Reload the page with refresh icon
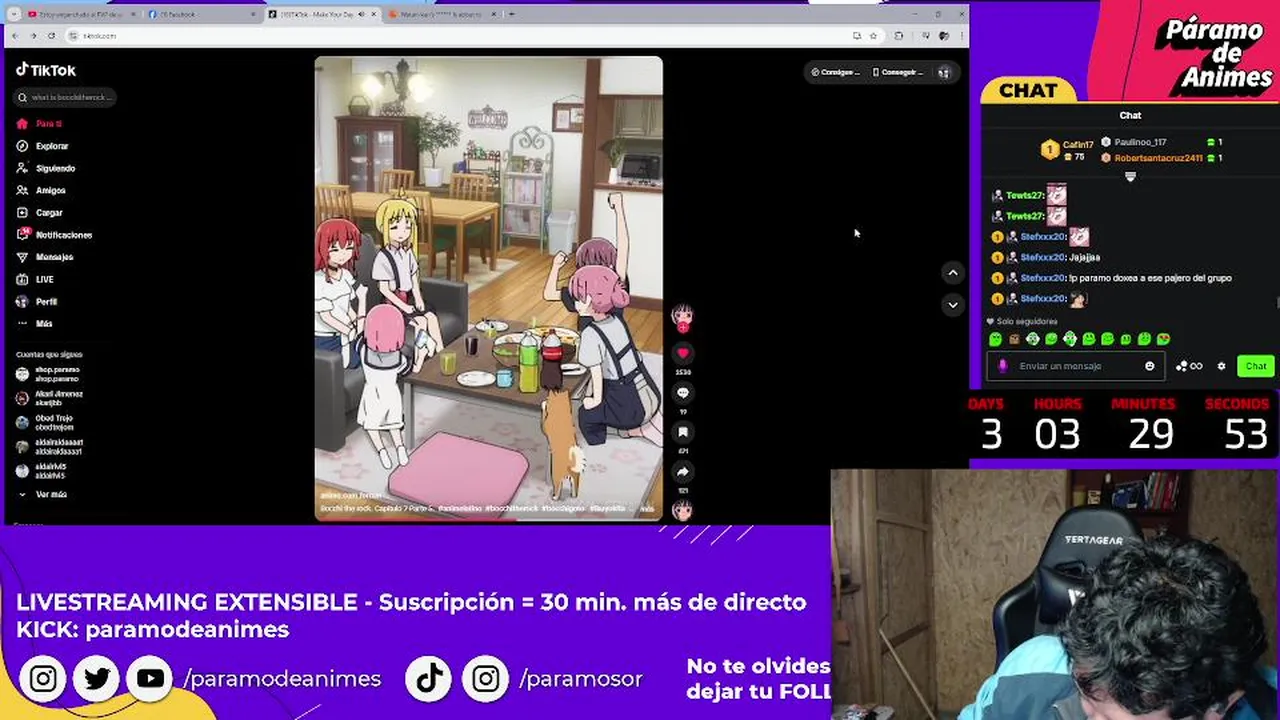Screen dimensions: 1280x720 click(51, 36)
